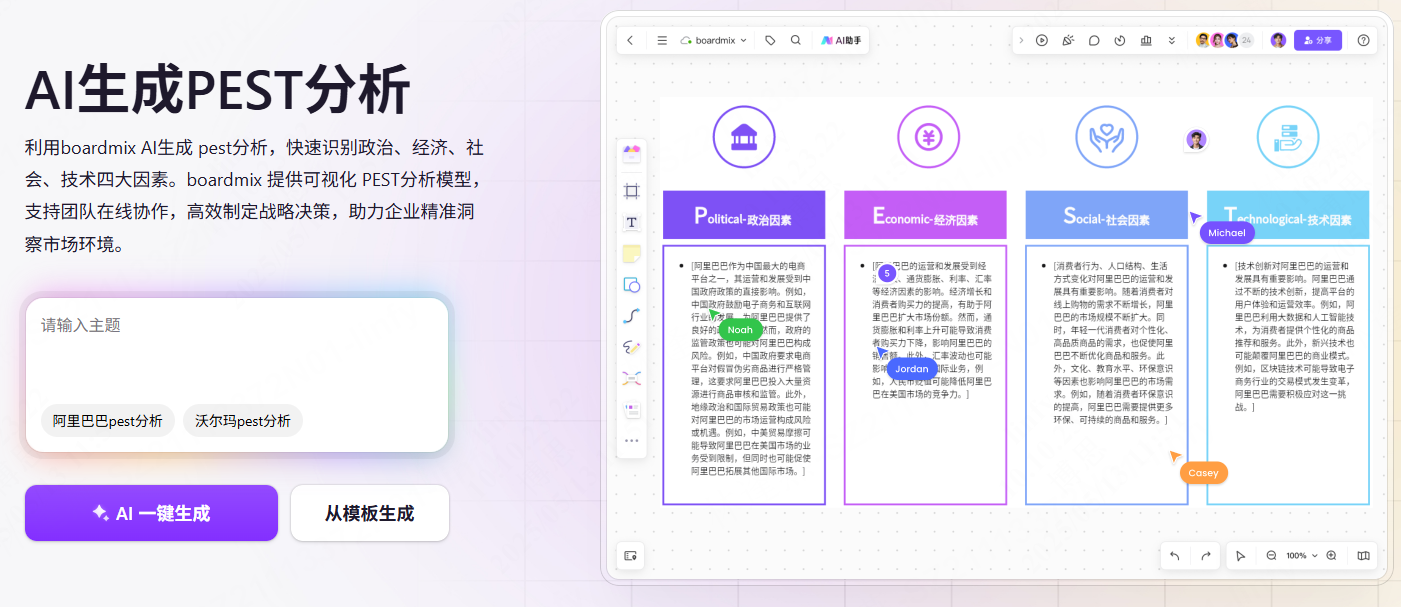Click the floating user avatar near the Social icon
The height and width of the screenshot is (607, 1401).
1196,140
